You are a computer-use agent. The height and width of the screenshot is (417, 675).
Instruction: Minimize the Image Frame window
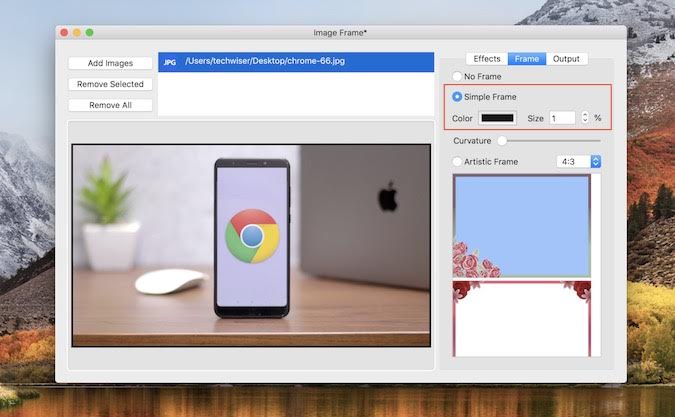click(x=77, y=33)
